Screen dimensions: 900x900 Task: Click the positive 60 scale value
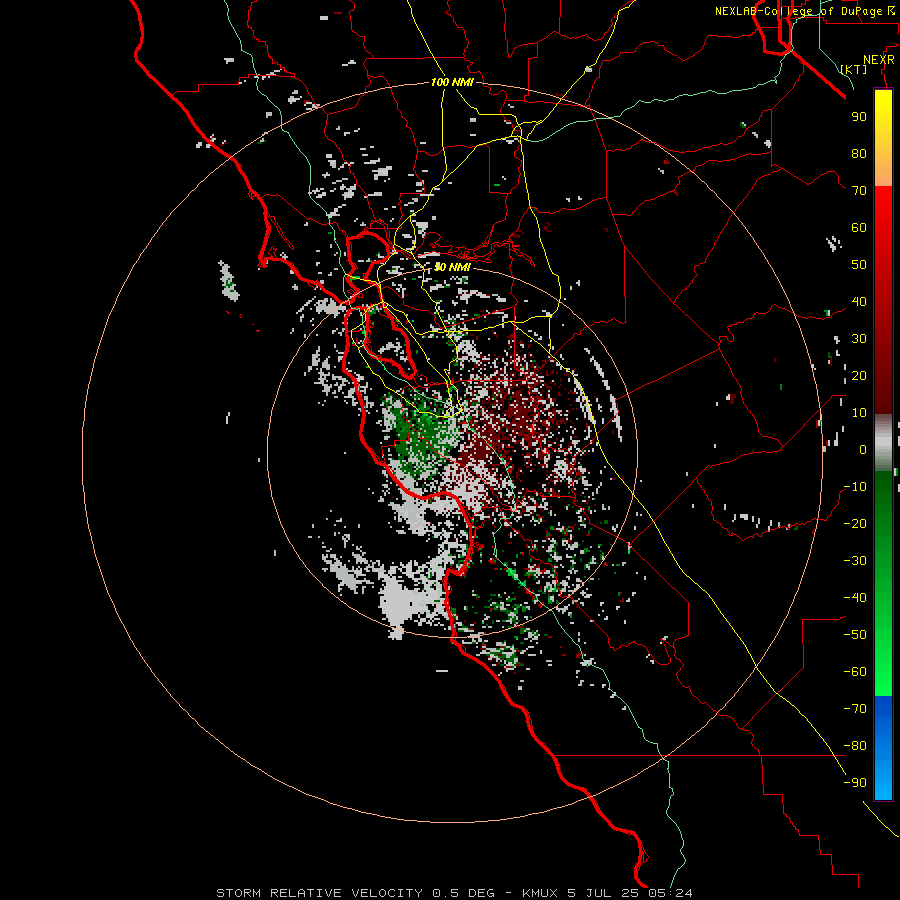point(859,227)
